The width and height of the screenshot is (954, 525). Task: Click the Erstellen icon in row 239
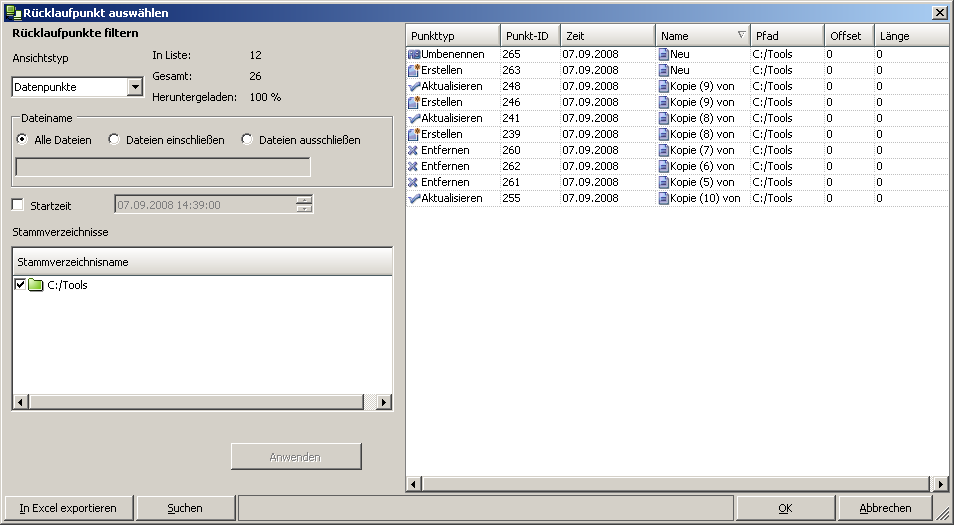[x=414, y=134]
